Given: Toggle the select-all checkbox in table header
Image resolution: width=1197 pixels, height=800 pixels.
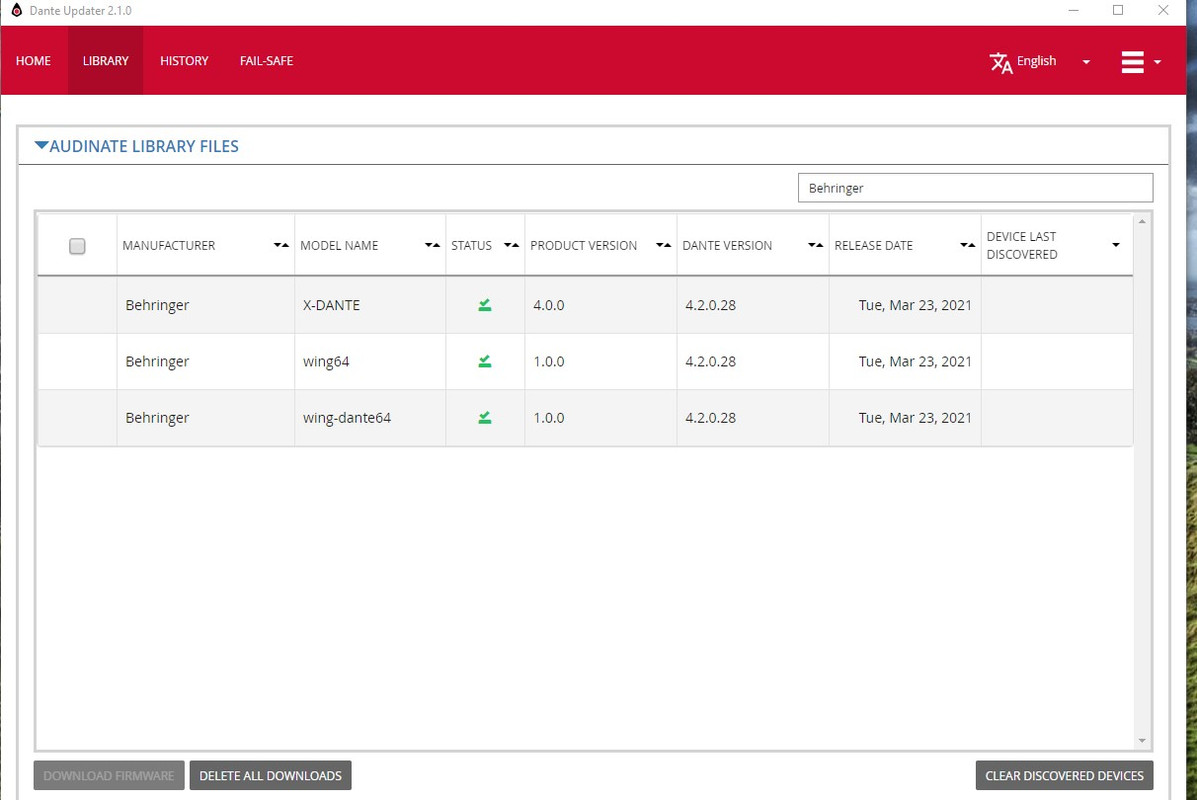Looking at the screenshot, I should click(77, 246).
